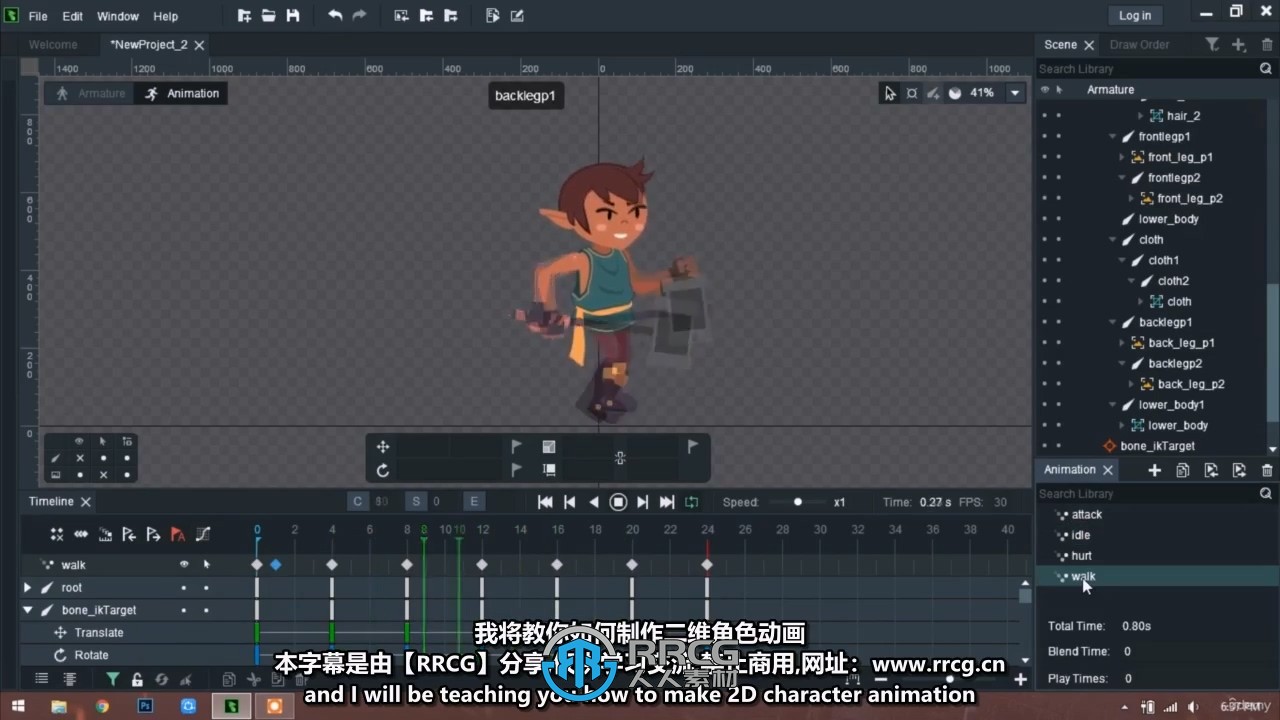Click the Scene search magnifier icon

pyautogui.click(x=1265, y=69)
